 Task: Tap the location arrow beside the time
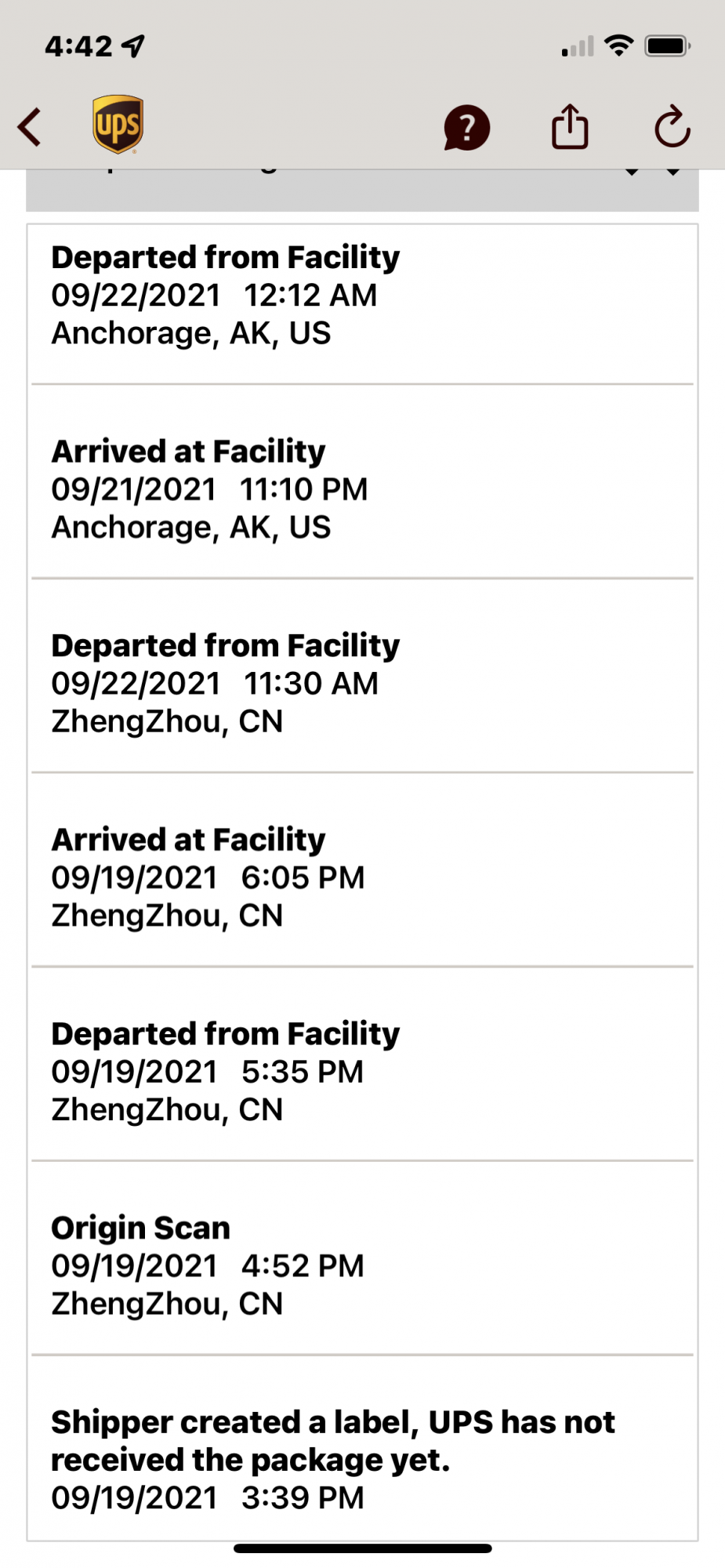pyautogui.click(x=134, y=46)
